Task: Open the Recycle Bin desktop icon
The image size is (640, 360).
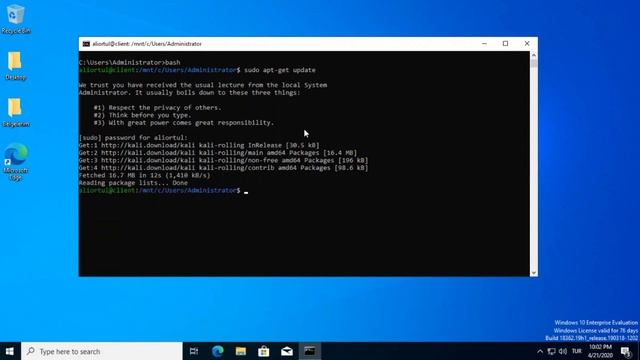Action: coord(16,19)
